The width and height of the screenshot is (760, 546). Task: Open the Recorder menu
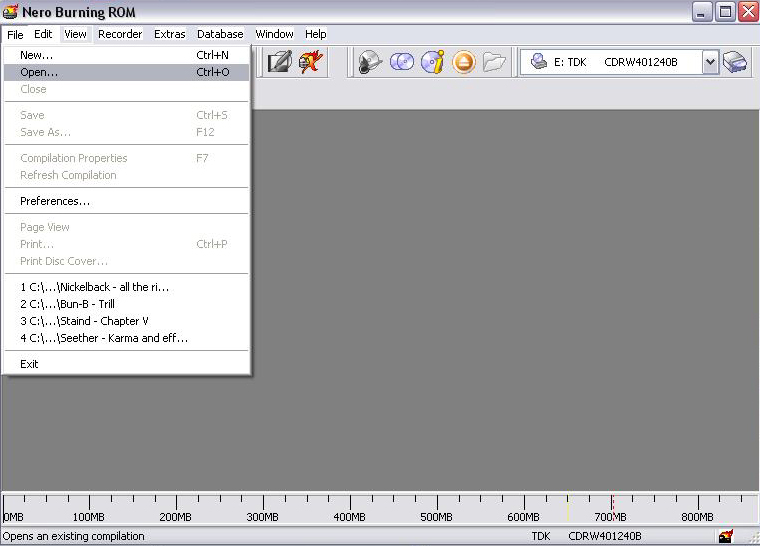(x=120, y=34)
